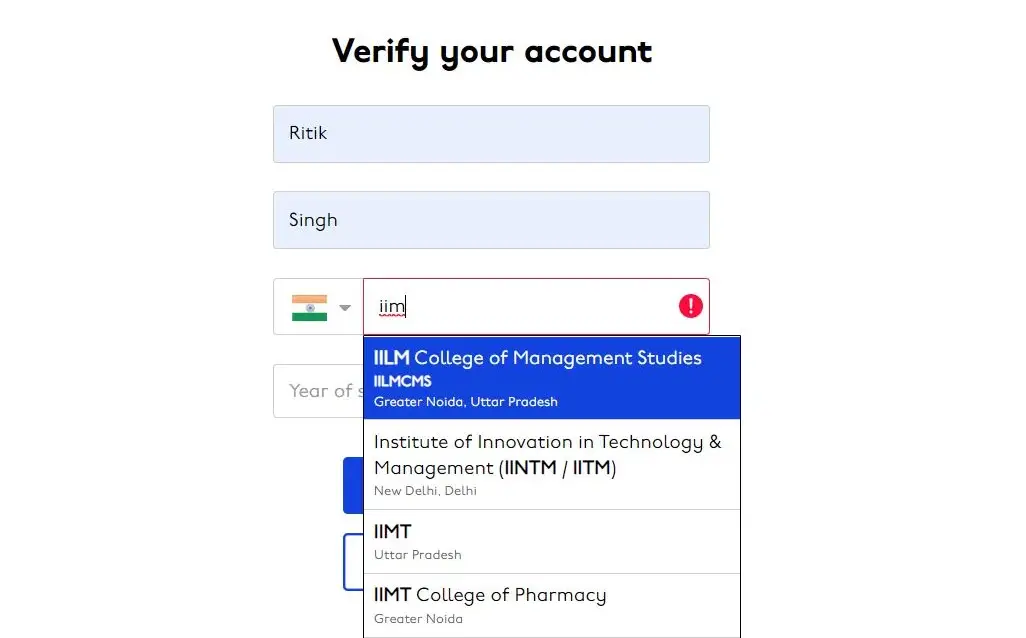Choose Institute of Innovation in Technology & Management
1026x638 pixels.
[552, 465]
